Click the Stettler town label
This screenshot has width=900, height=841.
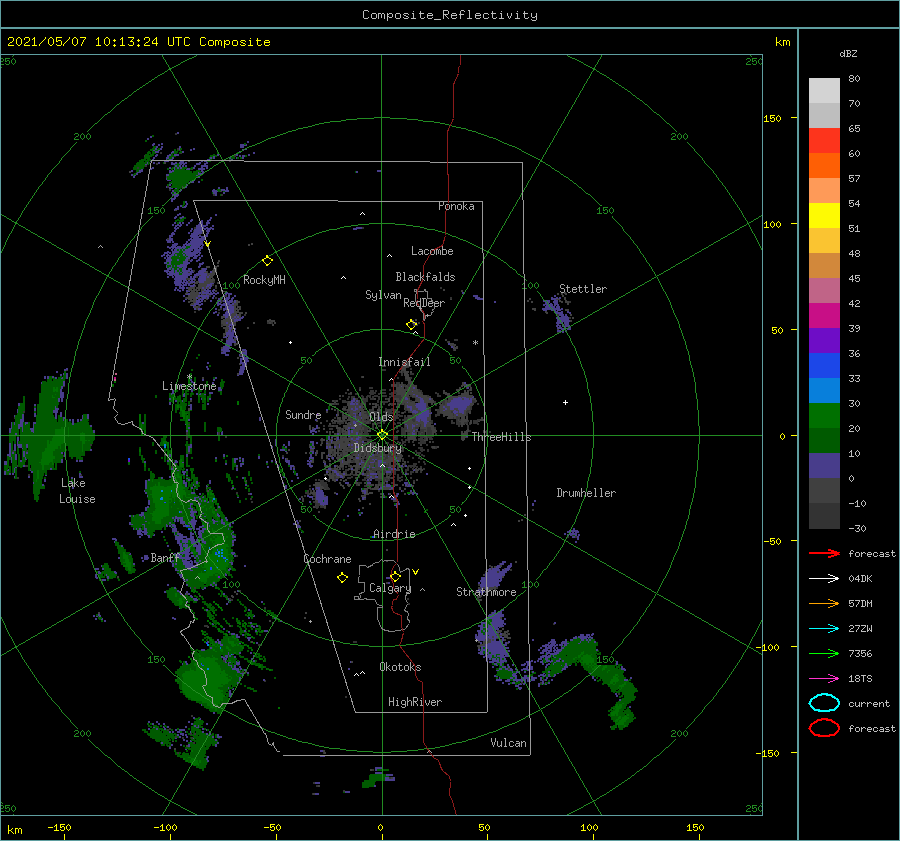point(583,289)
